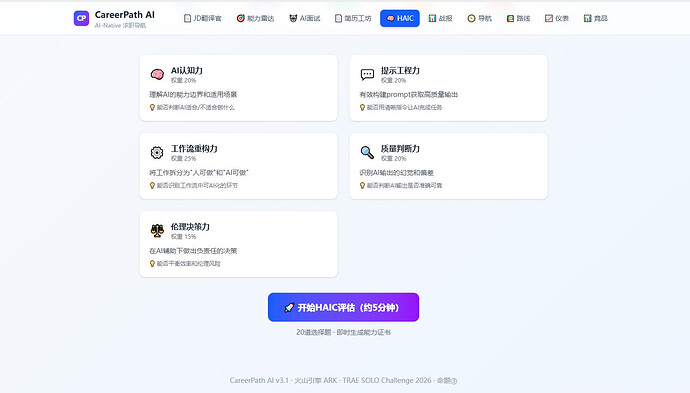Click the 工作流重构力 card heading
This screenshot has height=393, width=690.
tap(194, 149)
